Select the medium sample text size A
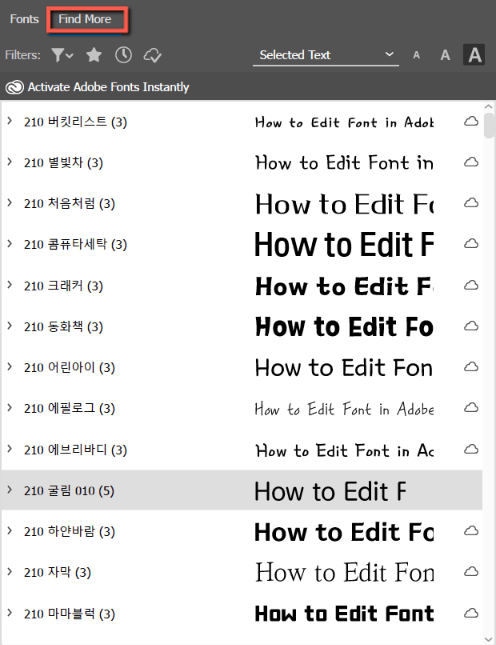 [x=445, y=55]
